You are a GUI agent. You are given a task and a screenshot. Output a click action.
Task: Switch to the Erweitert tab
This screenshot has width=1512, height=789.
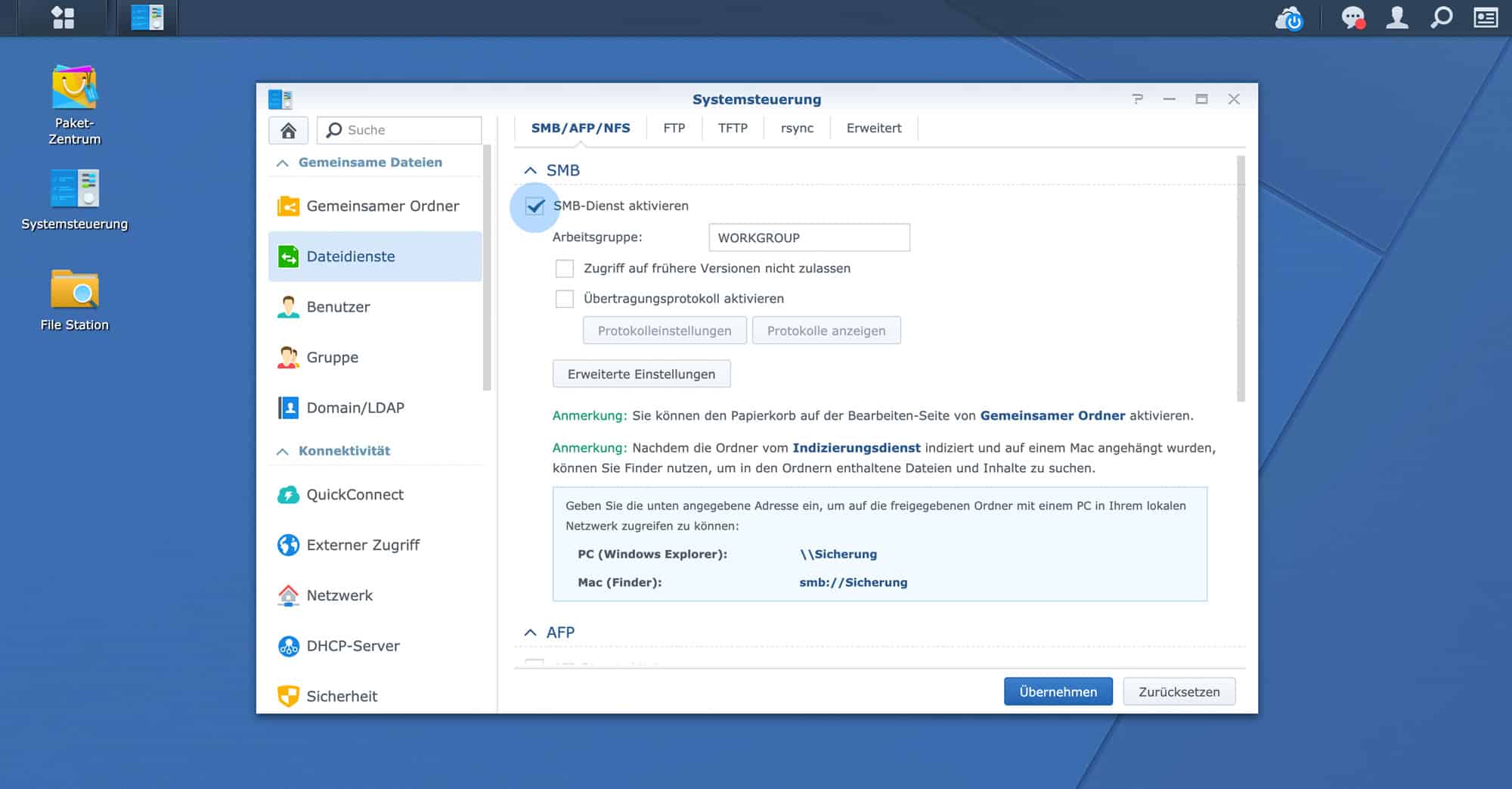[x=874, y=128]
